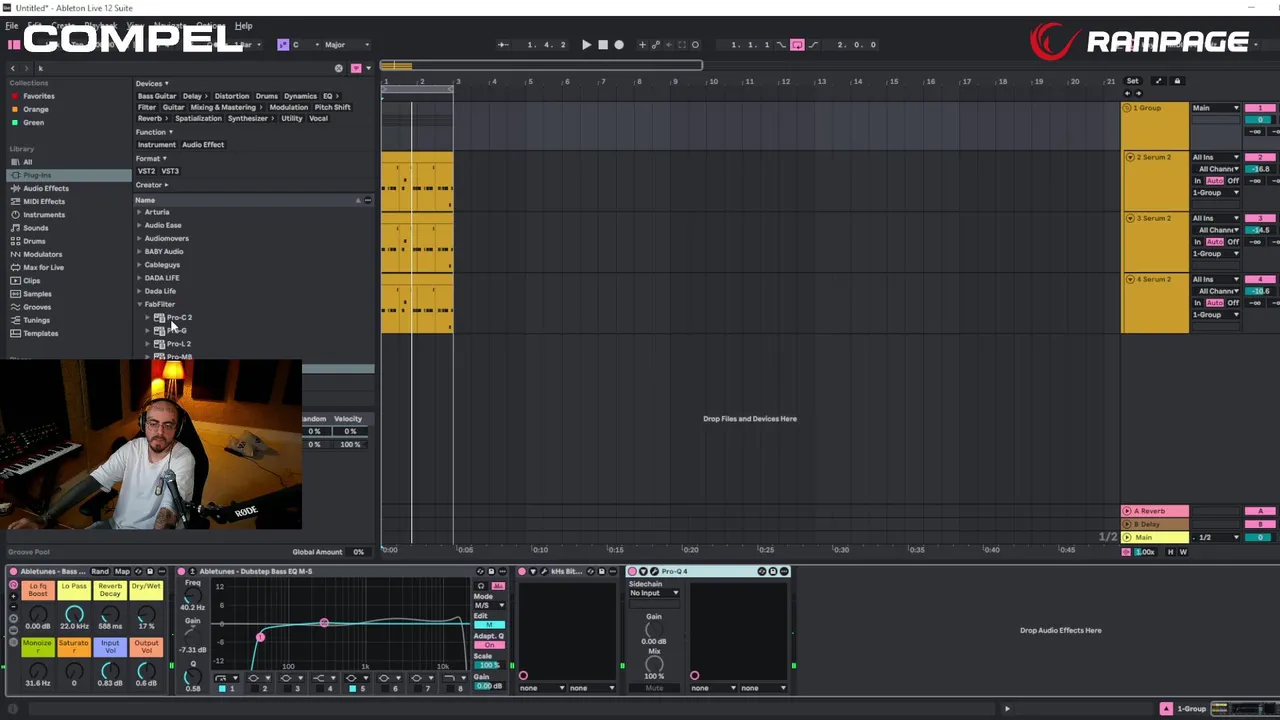This screenshot has height=720, width=1280.
Task: Open 4 Serum 2 All Ins dropdown
Action: click(1215, 279)
